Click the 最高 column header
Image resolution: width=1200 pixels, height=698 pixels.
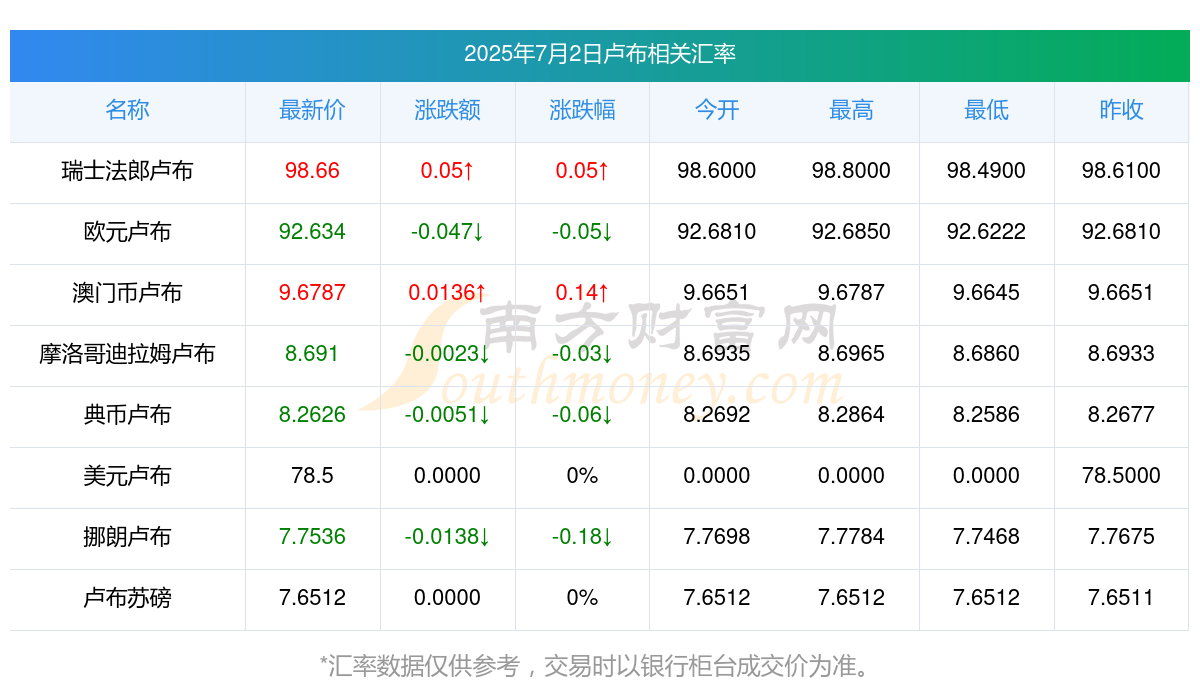coord(851,110)
